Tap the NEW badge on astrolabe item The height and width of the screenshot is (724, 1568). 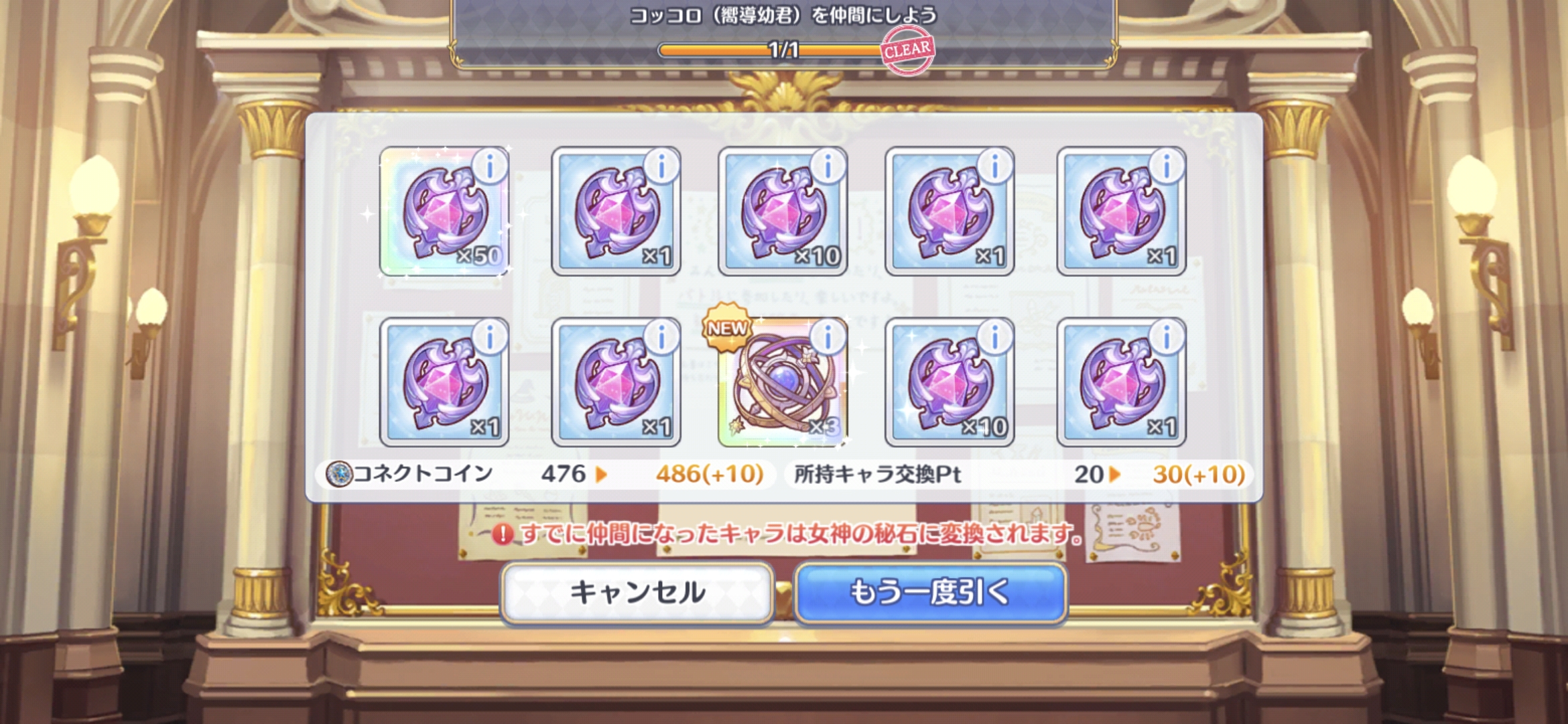point(728,328)
